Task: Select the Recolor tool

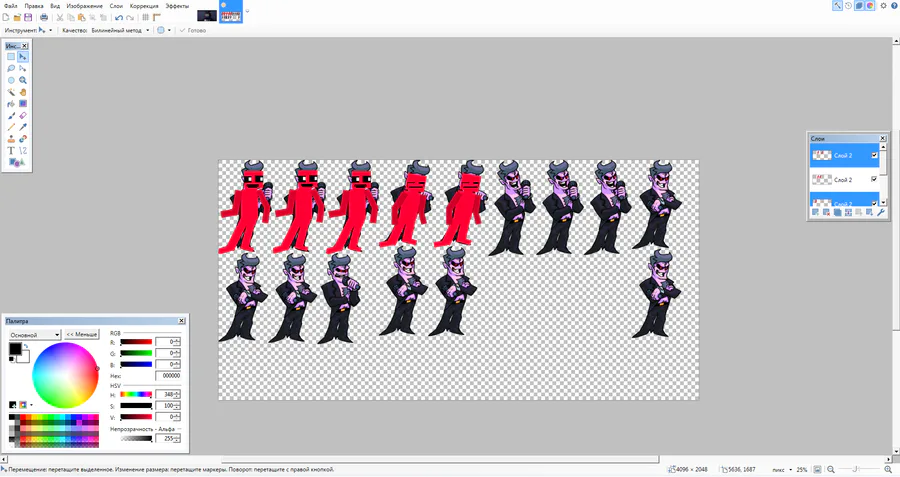Action: [22, 139]
